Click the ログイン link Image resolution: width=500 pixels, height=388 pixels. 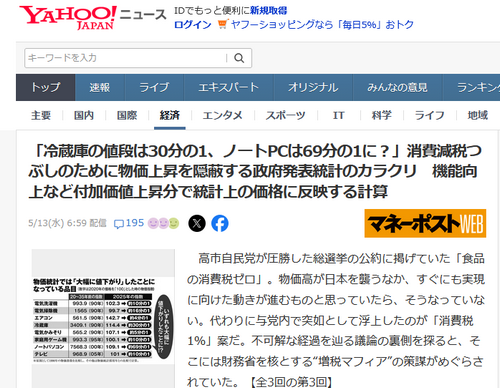click(x=193, y=25)
